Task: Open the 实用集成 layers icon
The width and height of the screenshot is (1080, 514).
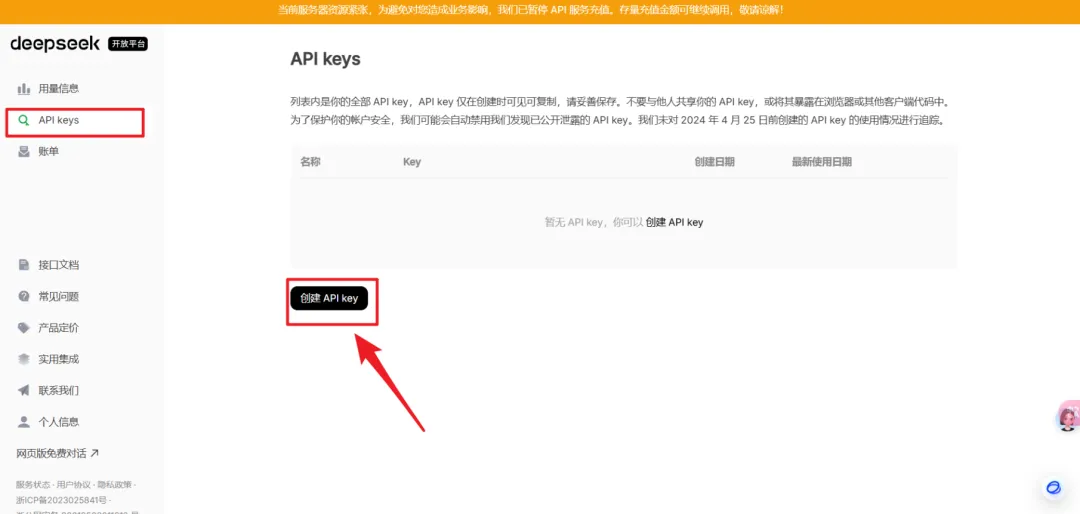Action: point(24,359)
